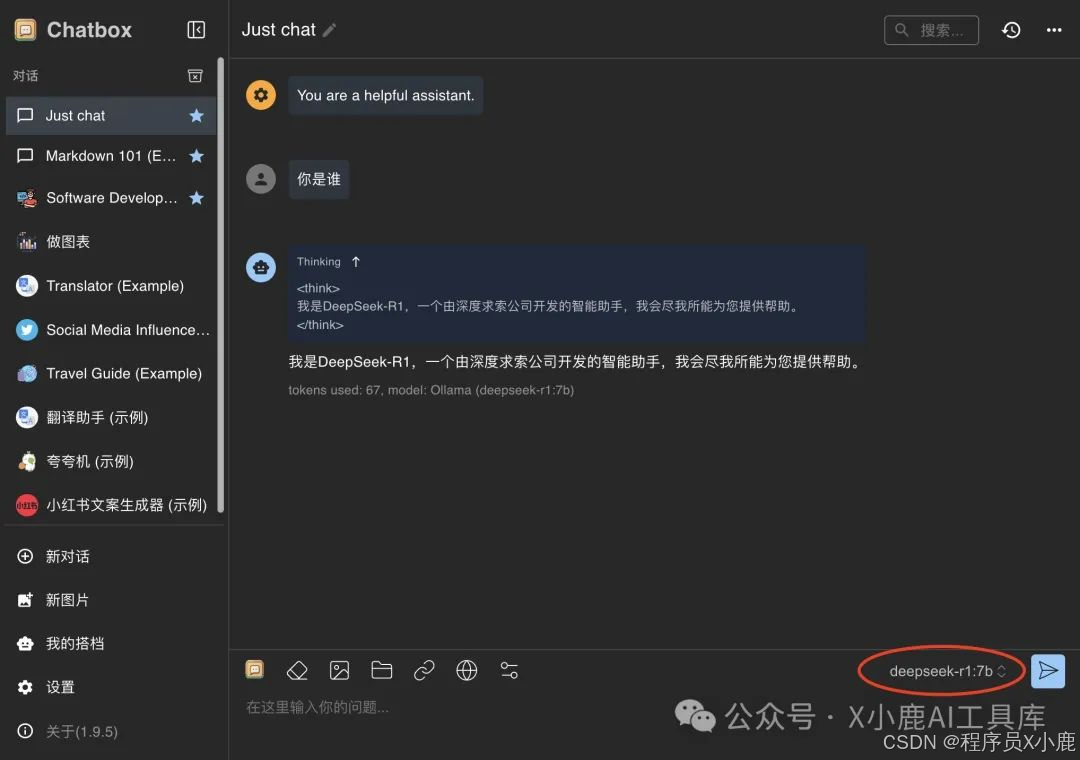Screen dimensions: 1080x760
Task: Open the conversation settings sliders icon
Action: point(509,670)
